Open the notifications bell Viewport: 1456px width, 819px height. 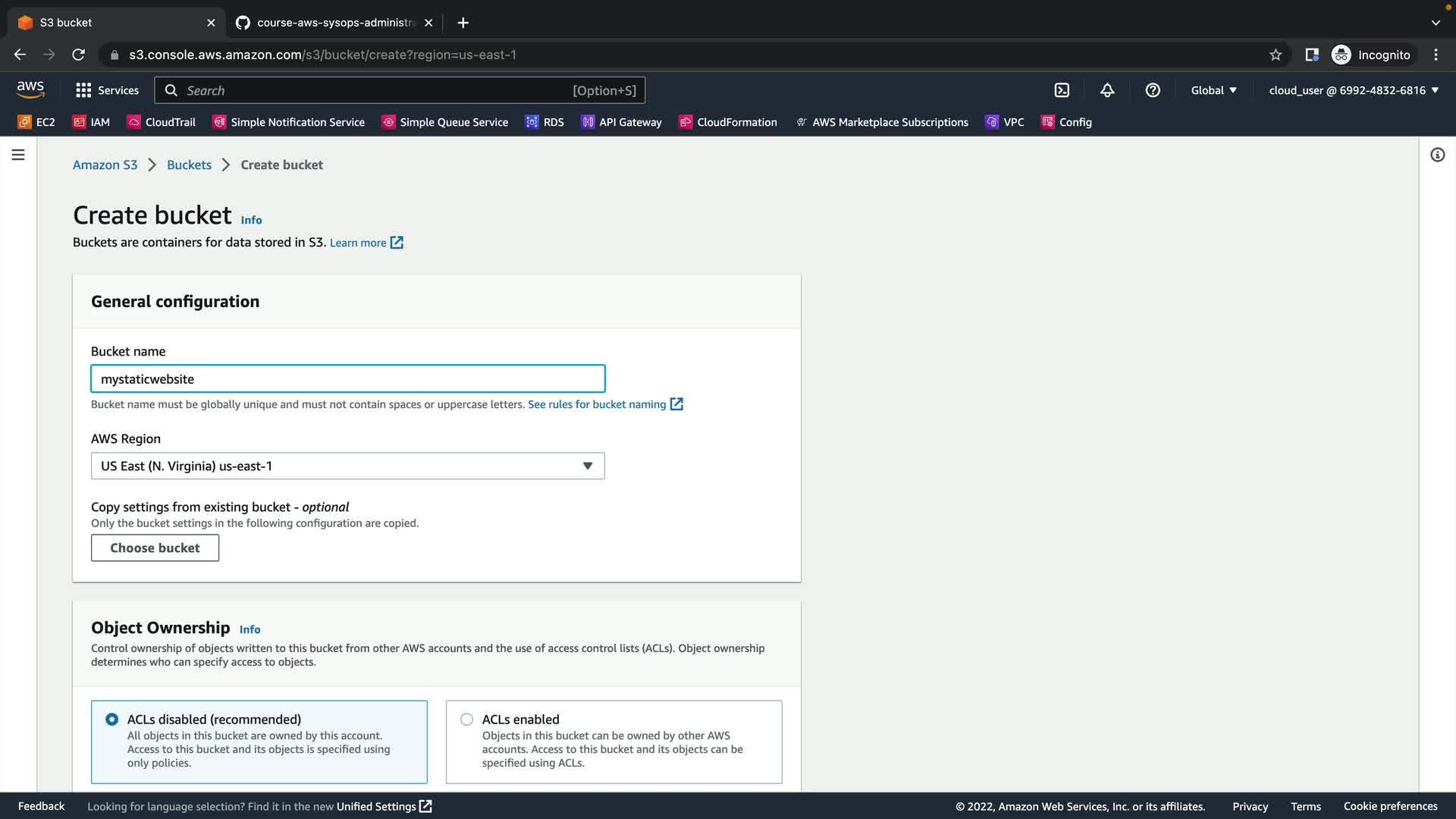point(1107,90)
